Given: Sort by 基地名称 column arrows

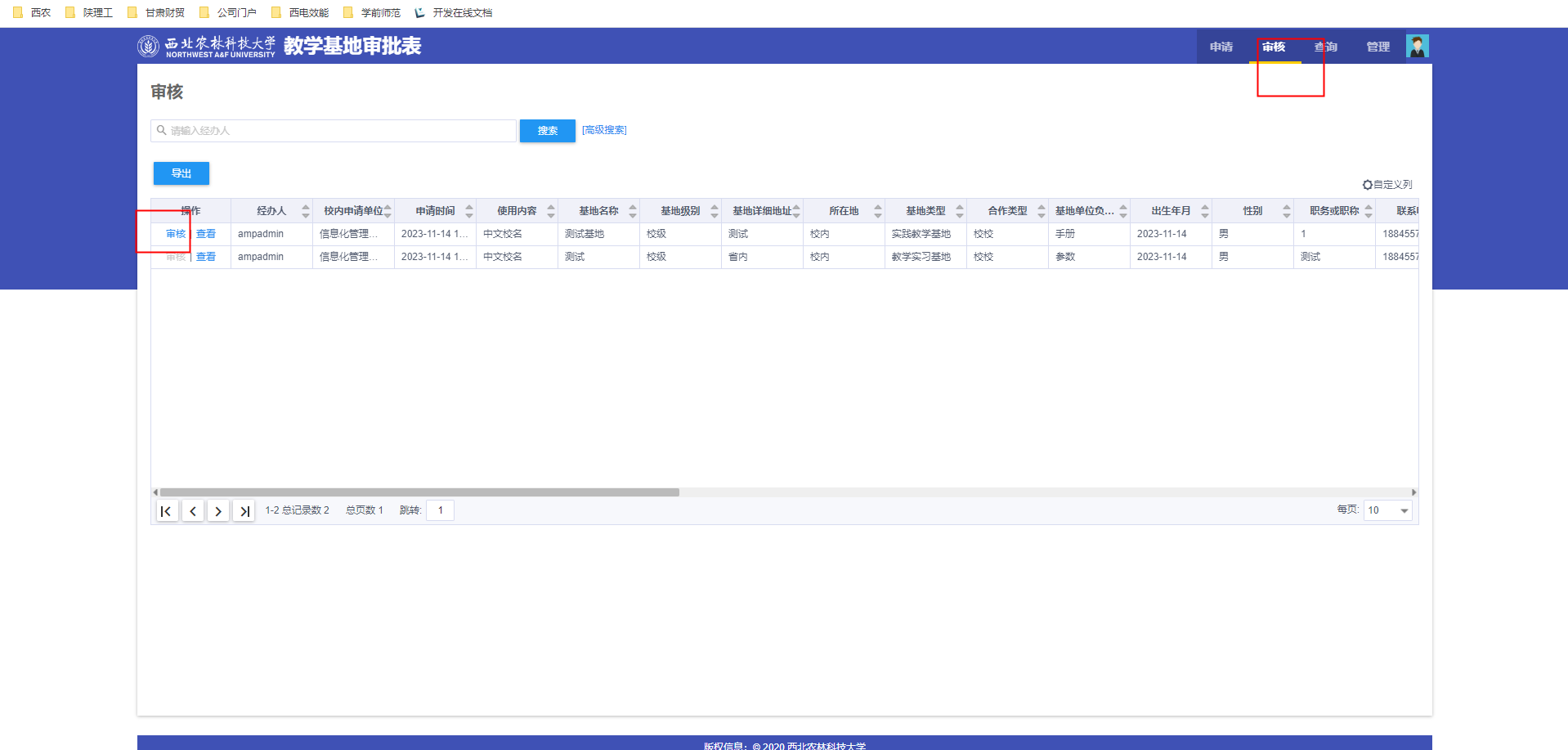Looking at the screenshot, I should (633, 211).
